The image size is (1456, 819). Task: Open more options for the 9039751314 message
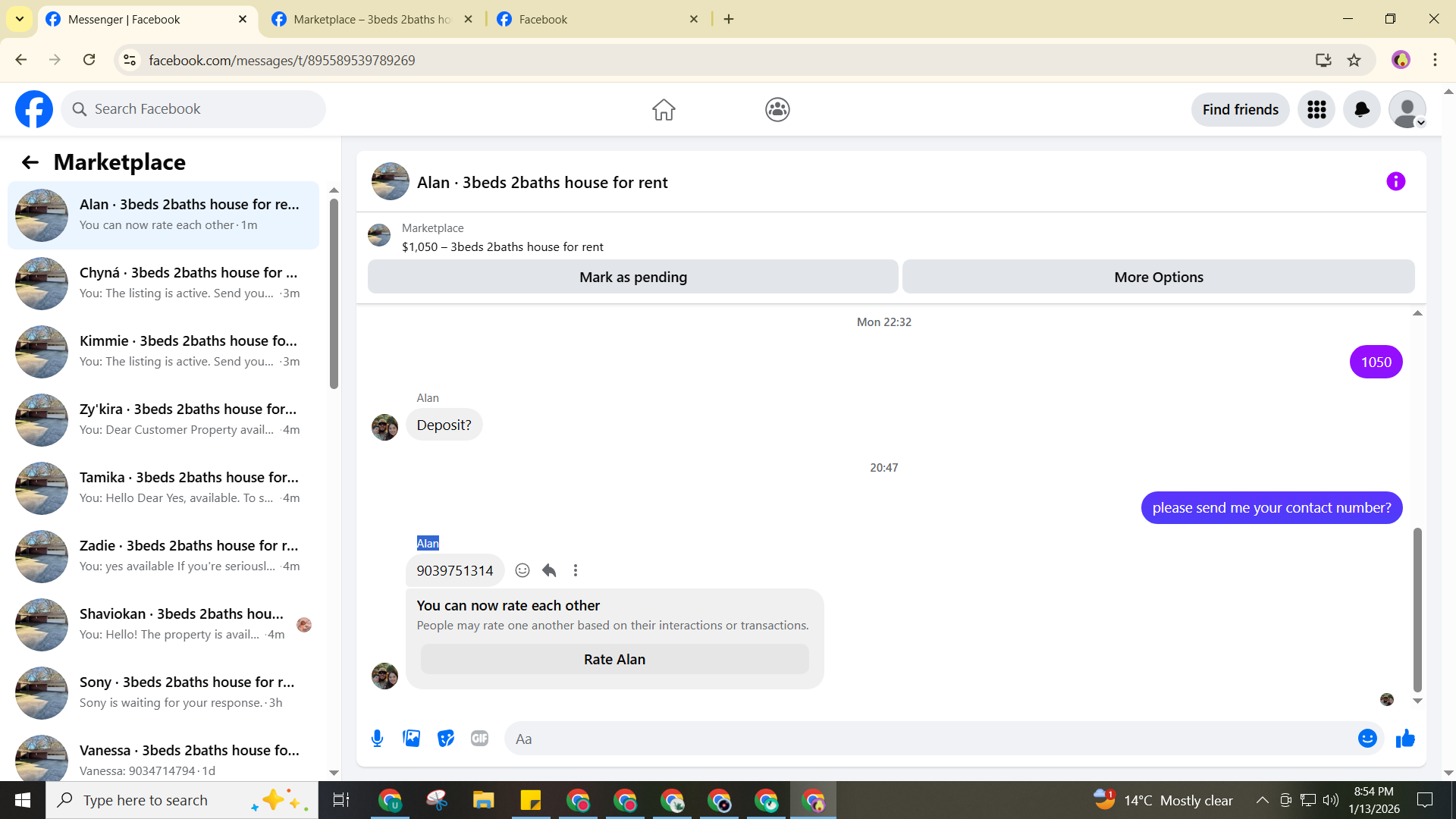(x=576, y=570)
